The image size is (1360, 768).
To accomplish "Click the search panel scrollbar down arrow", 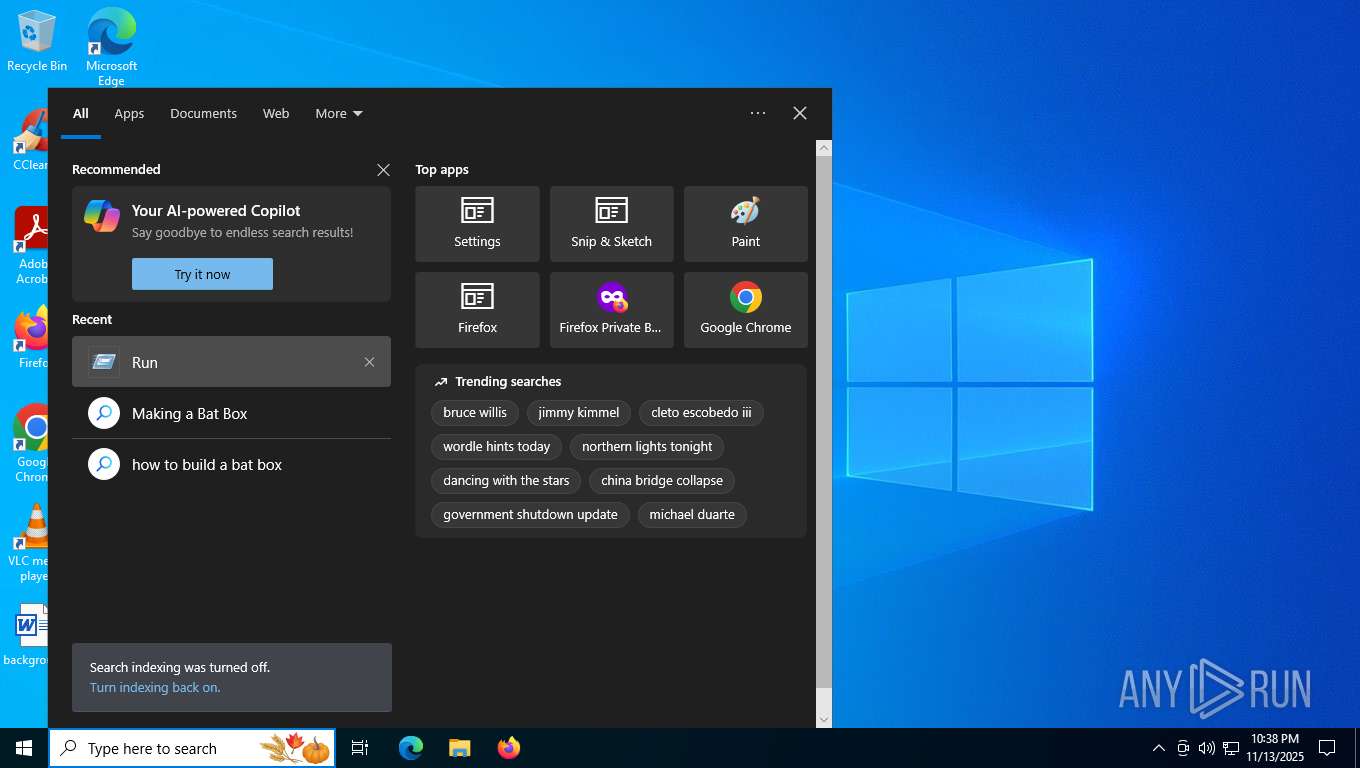I will click(x=824, y=719).
